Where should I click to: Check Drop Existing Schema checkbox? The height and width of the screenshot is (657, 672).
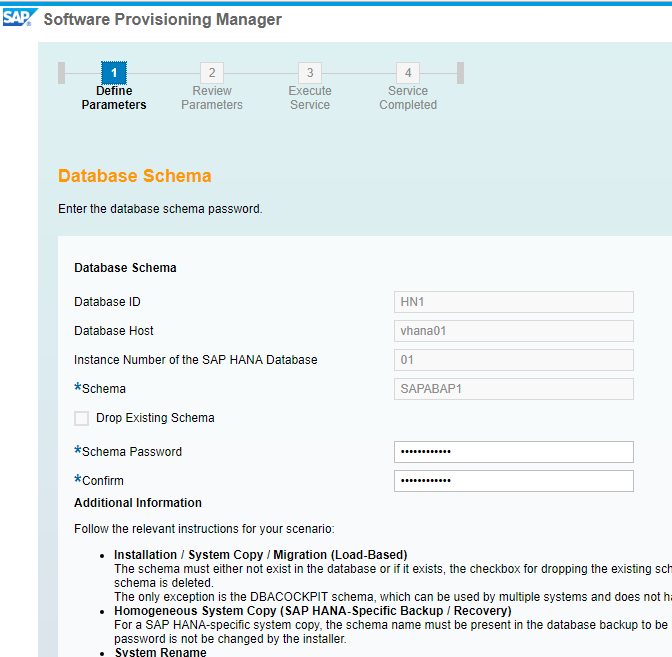(81, 418)
